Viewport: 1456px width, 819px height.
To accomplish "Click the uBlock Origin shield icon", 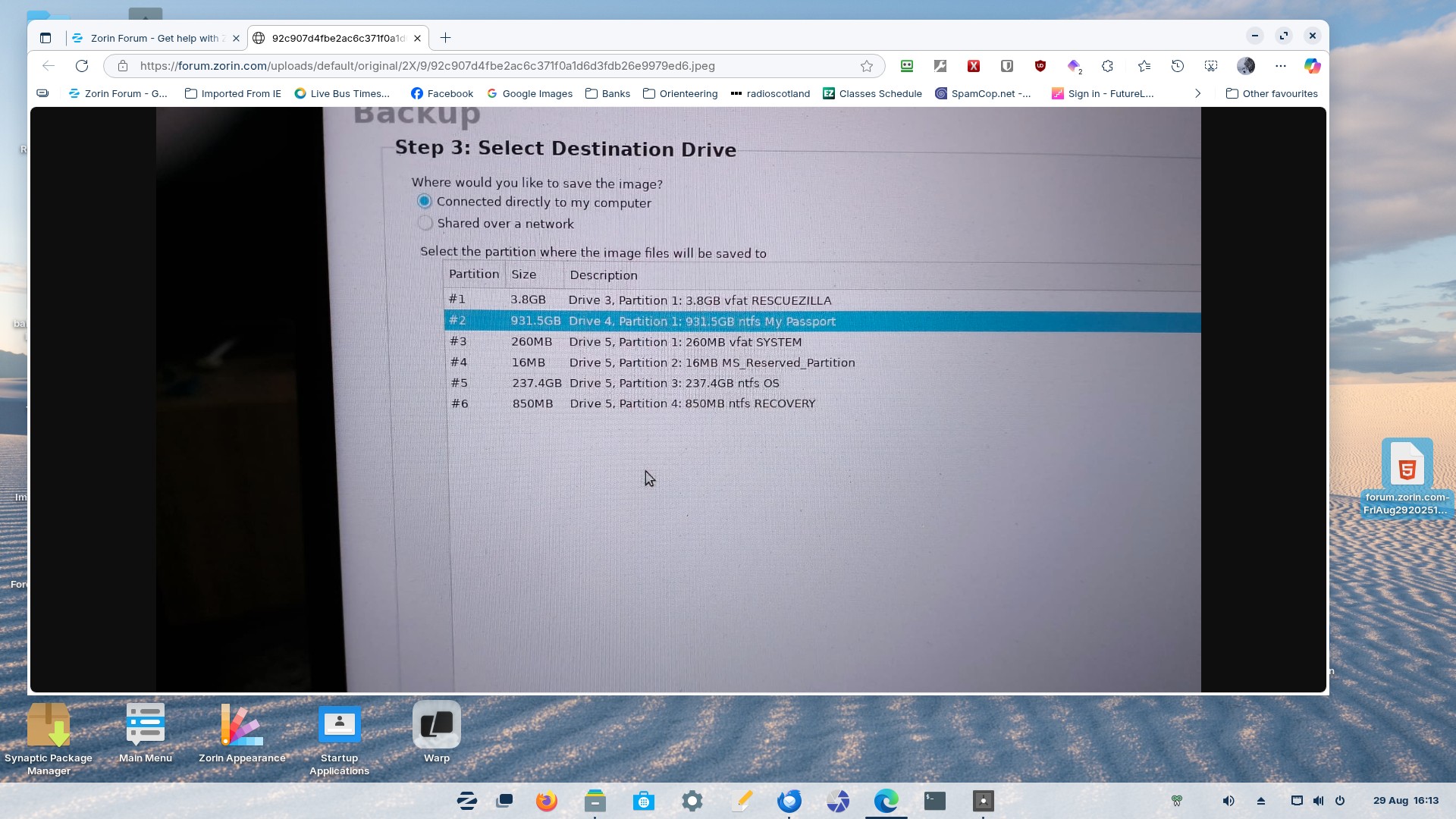I will coord(1040,66).
